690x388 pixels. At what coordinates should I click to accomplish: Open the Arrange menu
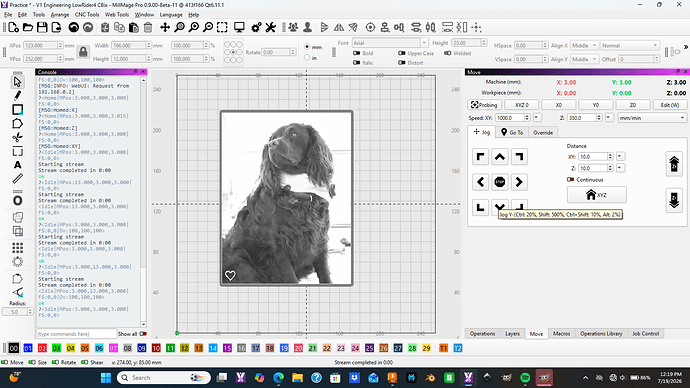pyautogui.click(x=60, y=15)
